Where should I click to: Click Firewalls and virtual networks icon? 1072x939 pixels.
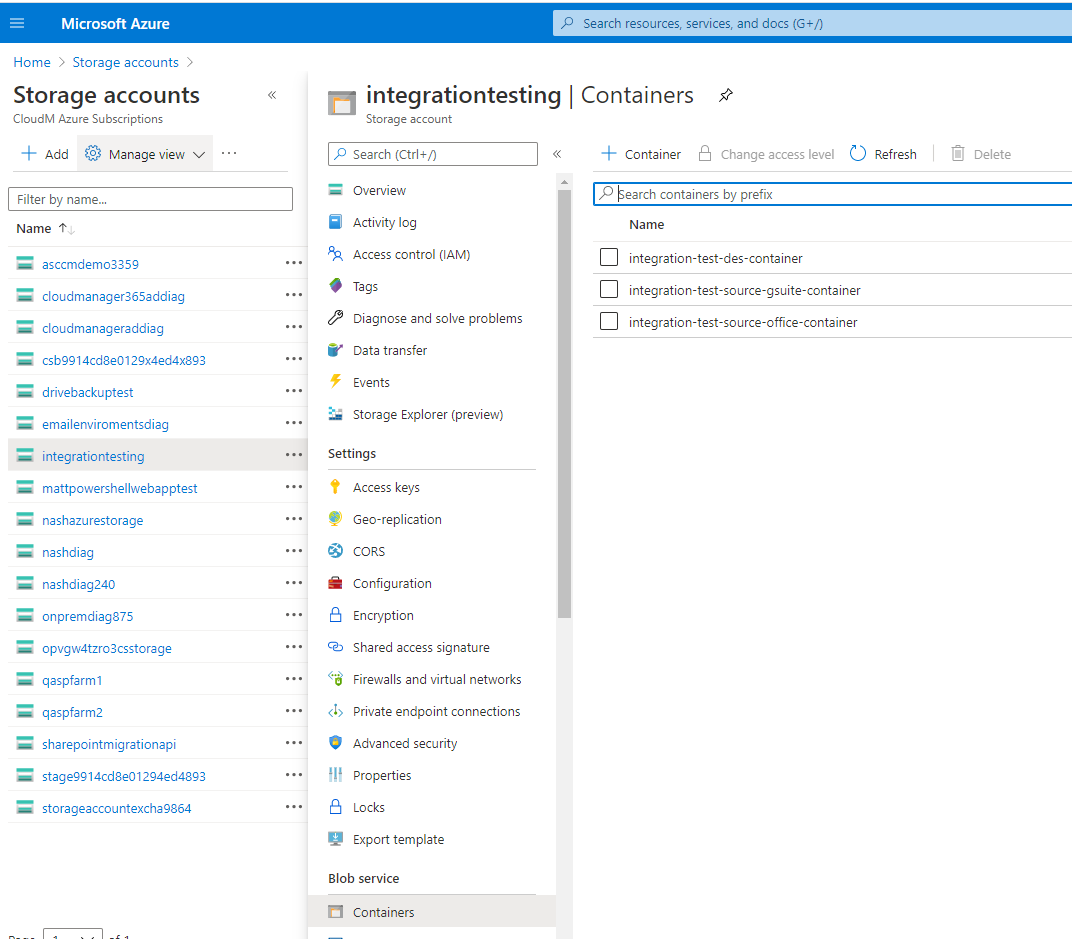tap(335, 678)
